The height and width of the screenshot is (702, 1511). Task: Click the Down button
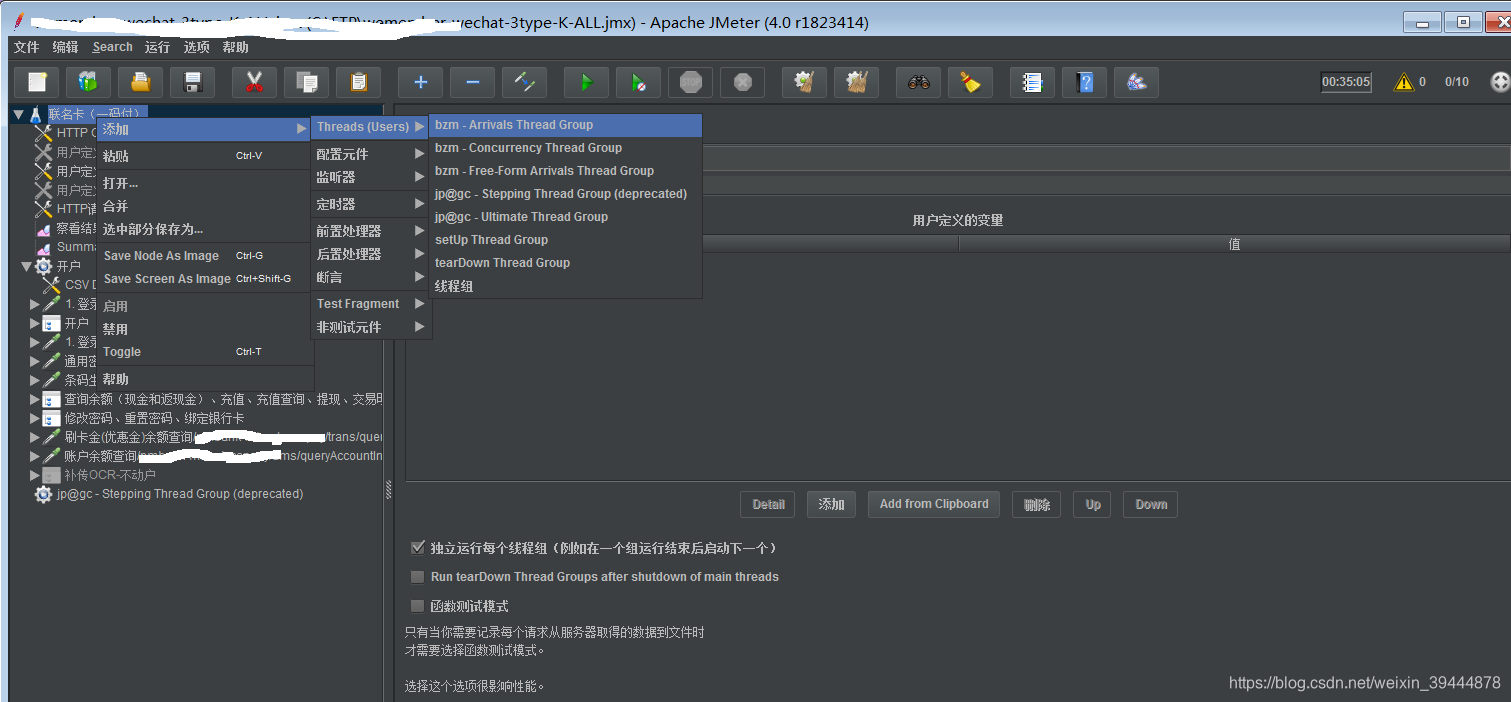1151,504
